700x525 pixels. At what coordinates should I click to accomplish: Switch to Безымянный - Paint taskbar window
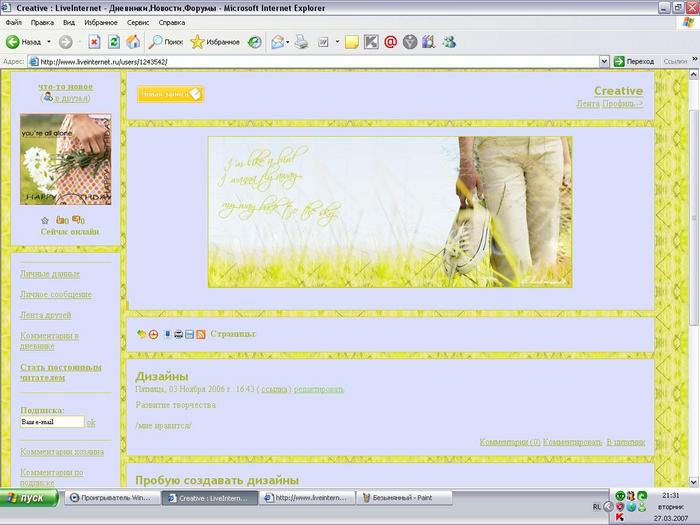pos(404,498)
